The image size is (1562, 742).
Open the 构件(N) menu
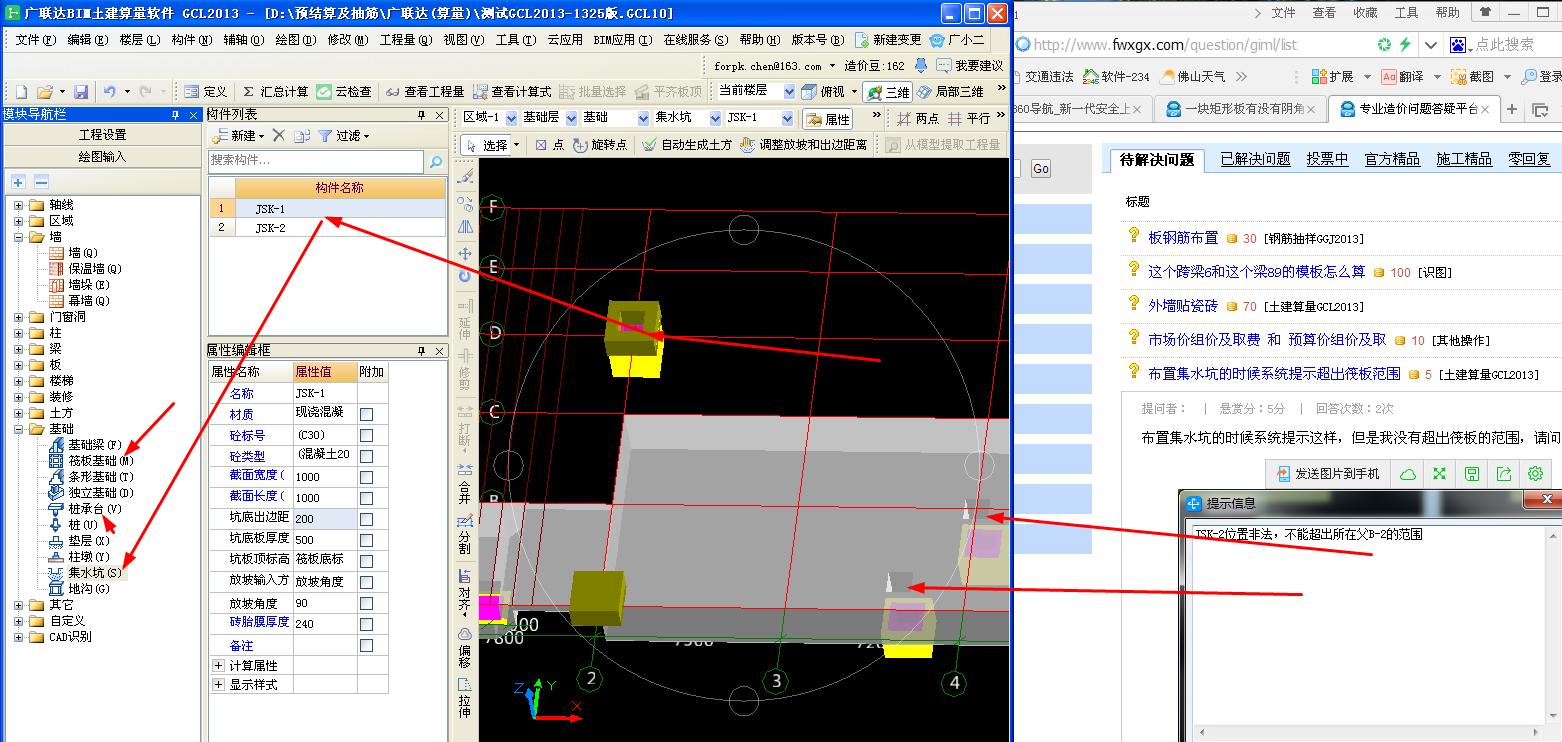pos(191,40)
